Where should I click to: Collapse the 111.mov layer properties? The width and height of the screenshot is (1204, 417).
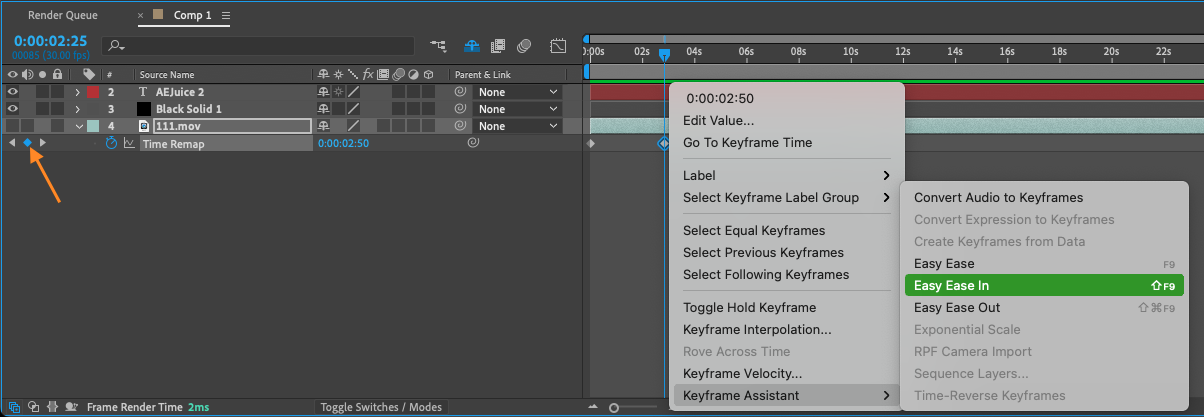(78, 126)
